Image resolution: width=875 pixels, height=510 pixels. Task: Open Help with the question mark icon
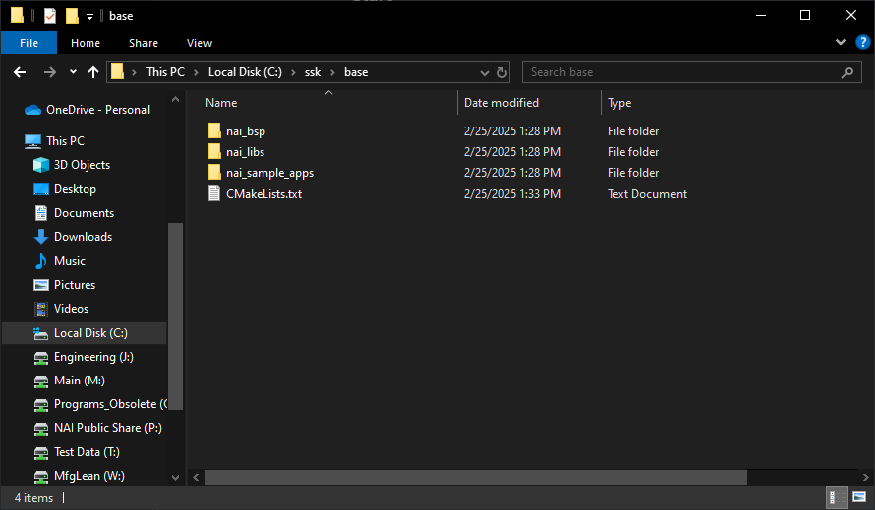click(x=862, y=42)
